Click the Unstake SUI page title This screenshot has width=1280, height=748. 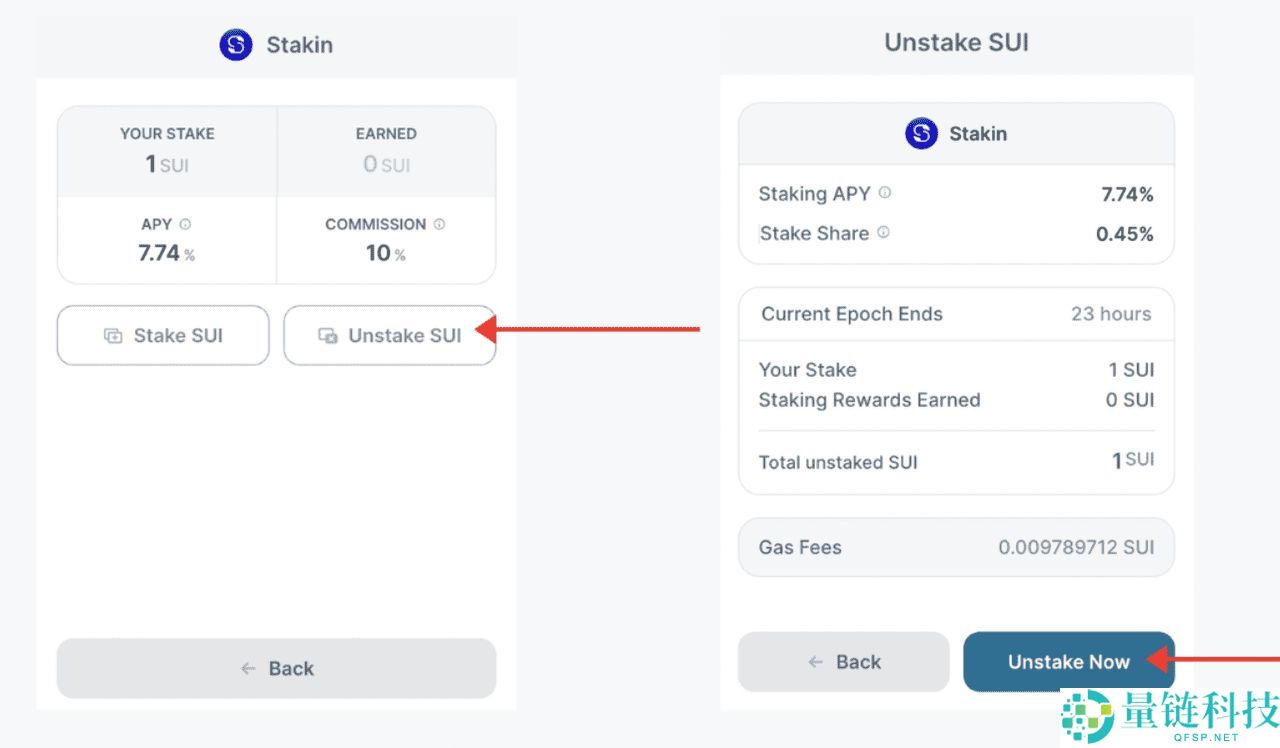(x=956, y=43)
